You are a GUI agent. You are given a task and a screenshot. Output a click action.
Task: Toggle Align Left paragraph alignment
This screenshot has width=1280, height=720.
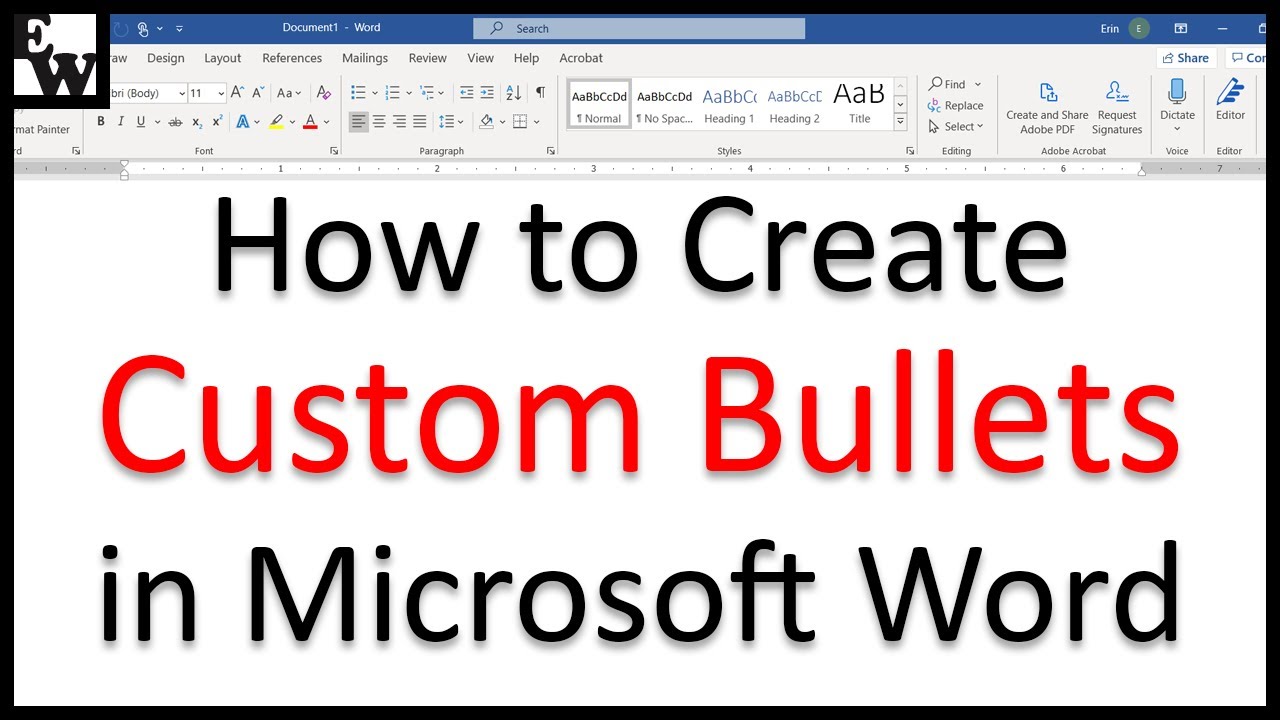(x=358, y=122)
